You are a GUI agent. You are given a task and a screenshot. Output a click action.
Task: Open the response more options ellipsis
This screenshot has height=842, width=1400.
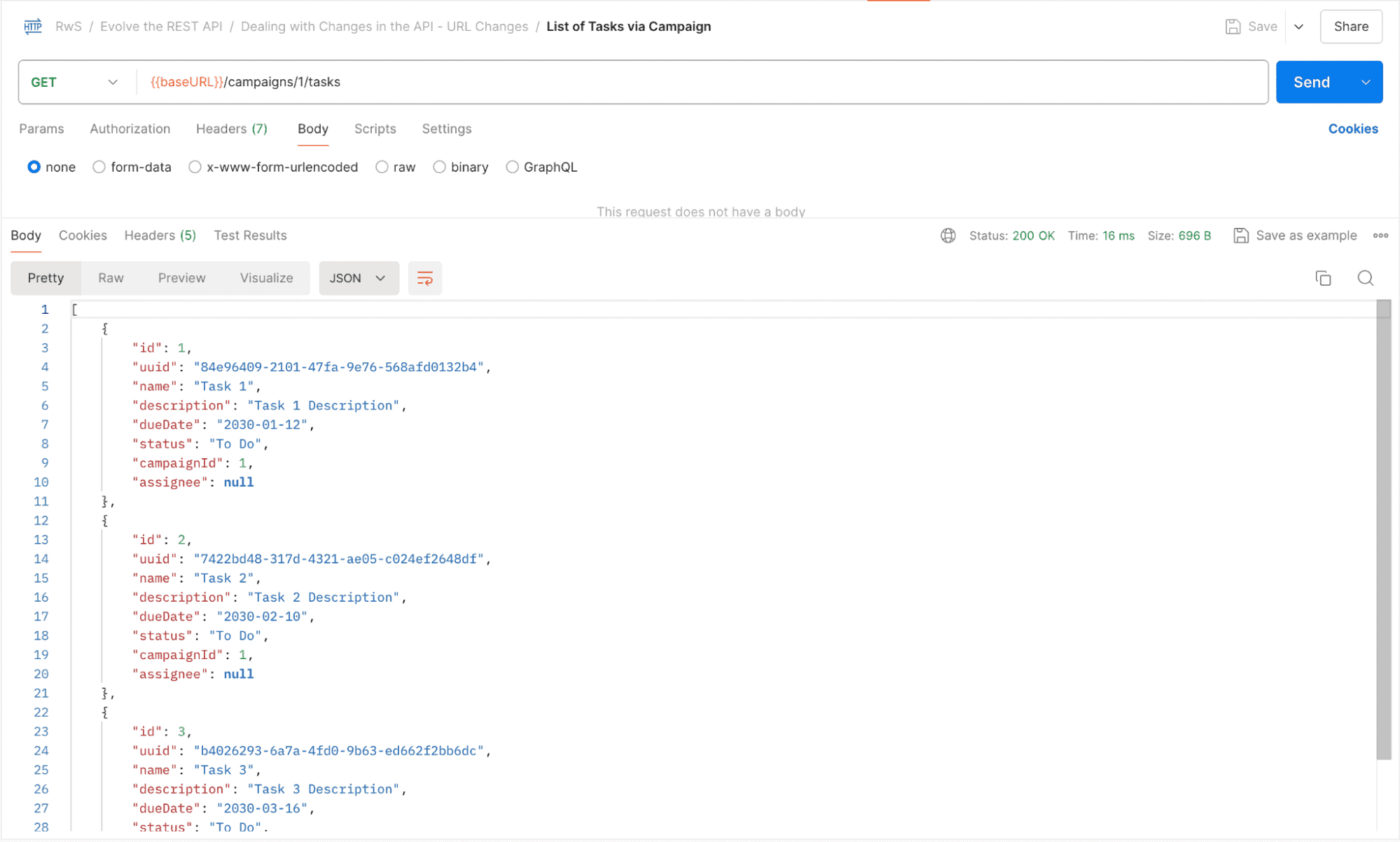point(1380,235)
